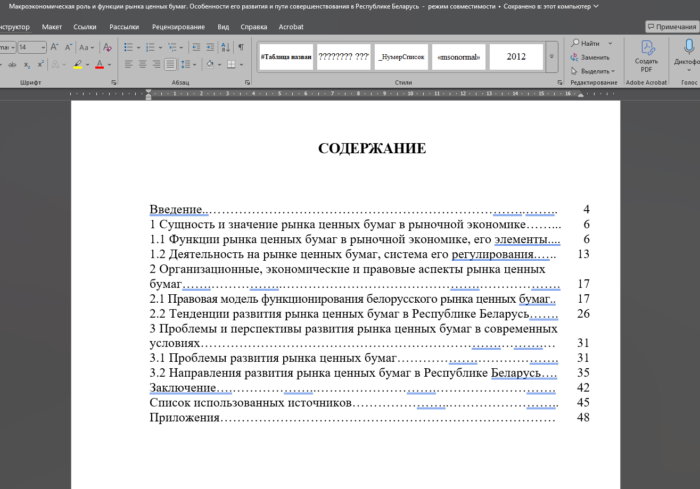Apply the «msonormal» style

pos(459,57)
